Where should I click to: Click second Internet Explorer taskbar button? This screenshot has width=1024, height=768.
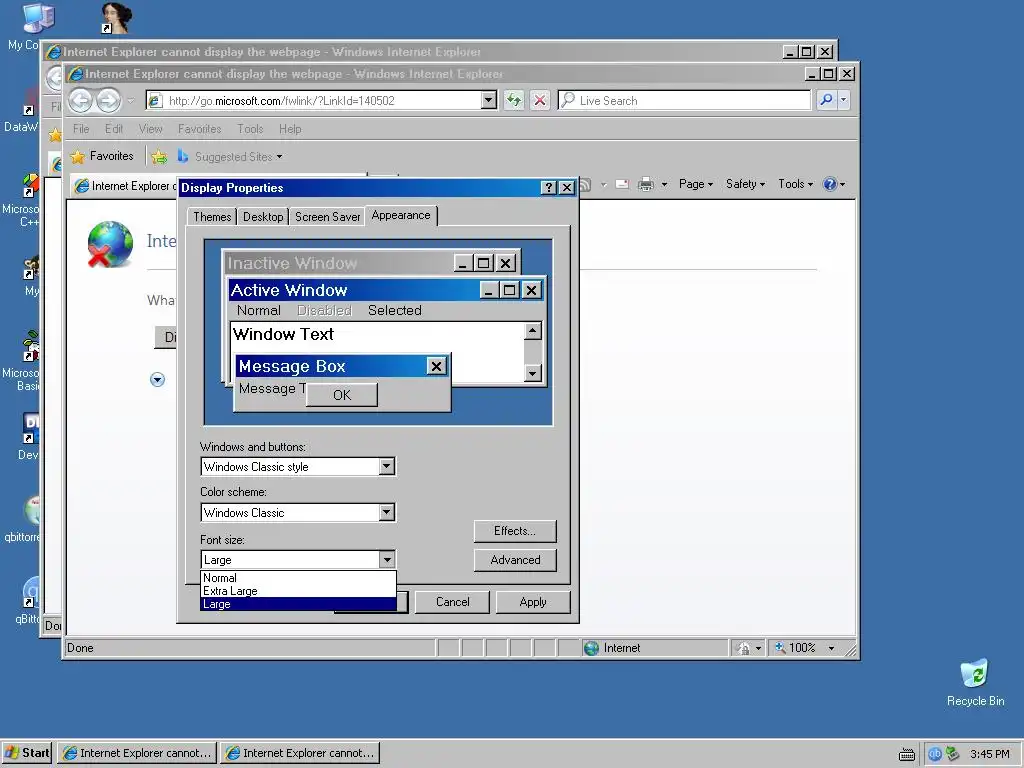click(300, 753)
